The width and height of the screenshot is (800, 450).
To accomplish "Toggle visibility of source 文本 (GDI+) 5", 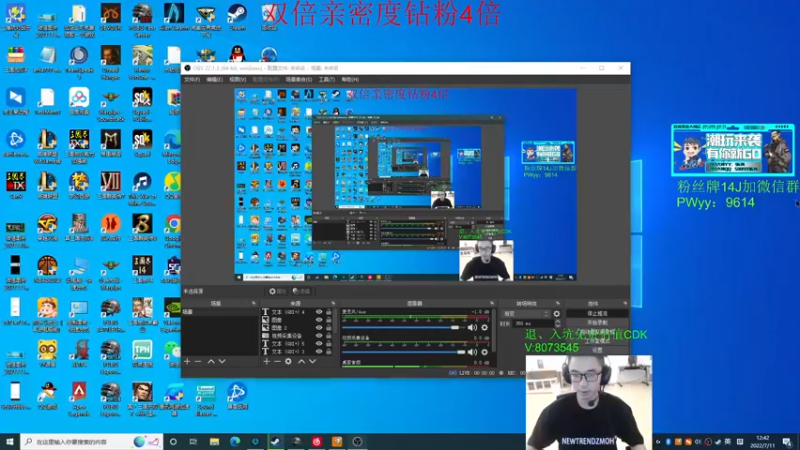I will coord(319,343).
